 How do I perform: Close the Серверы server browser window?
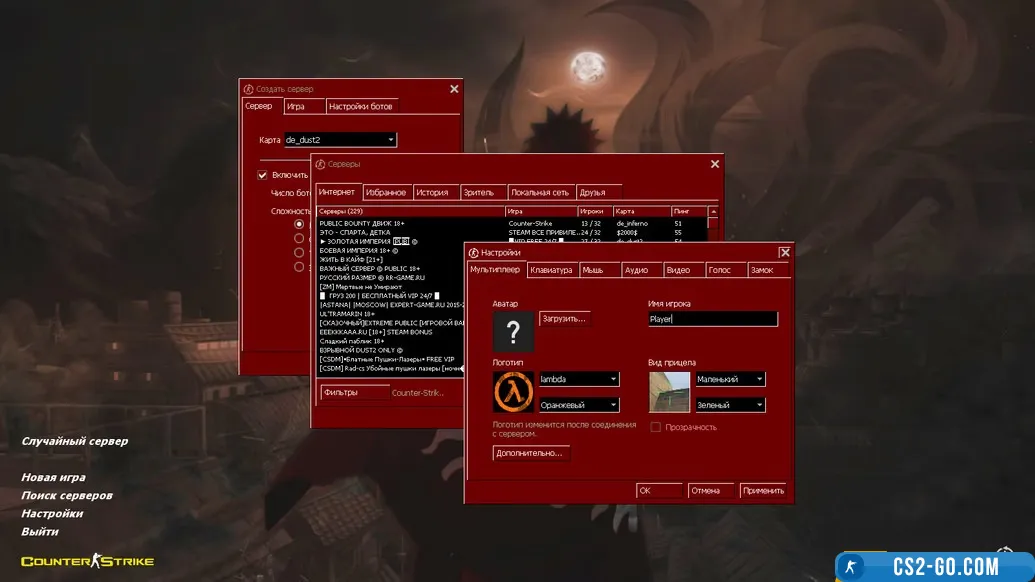[714, 164]
